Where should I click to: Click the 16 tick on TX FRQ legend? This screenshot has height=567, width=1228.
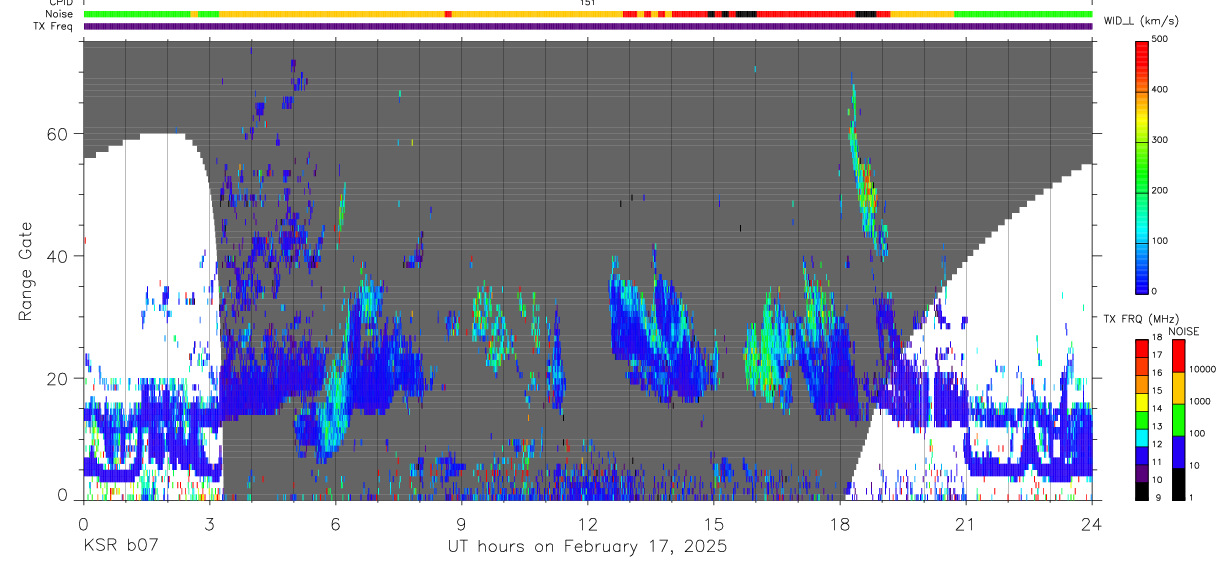click(1157, 373)
